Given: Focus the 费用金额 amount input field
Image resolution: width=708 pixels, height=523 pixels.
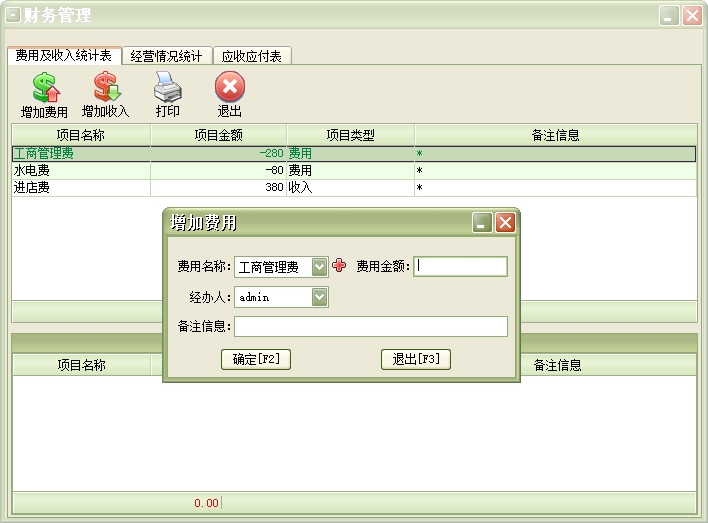Looking at the screenshot, I should coord(461,267).
